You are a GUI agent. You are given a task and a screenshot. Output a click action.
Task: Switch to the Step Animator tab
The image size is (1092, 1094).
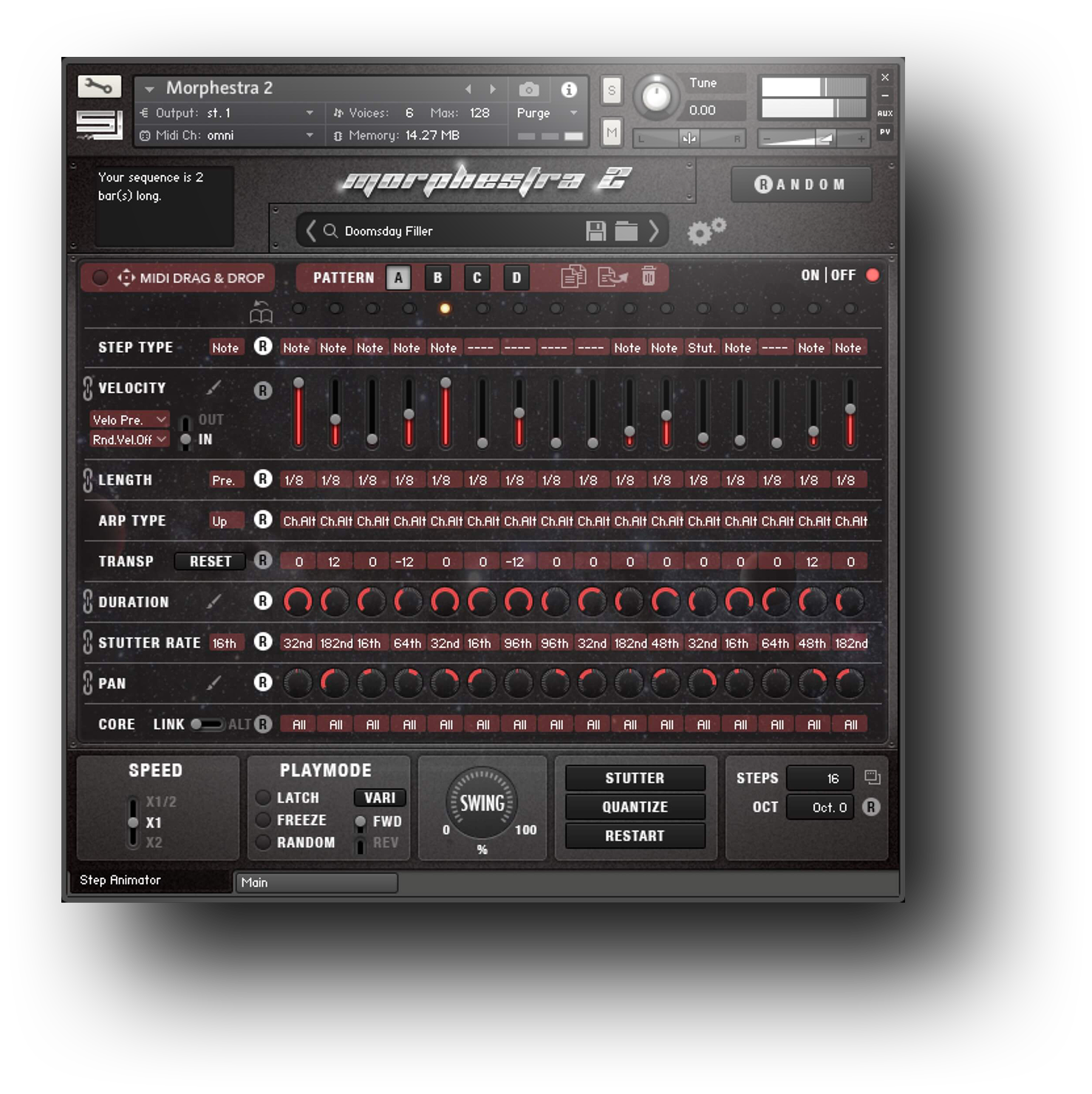coord(151,881)
